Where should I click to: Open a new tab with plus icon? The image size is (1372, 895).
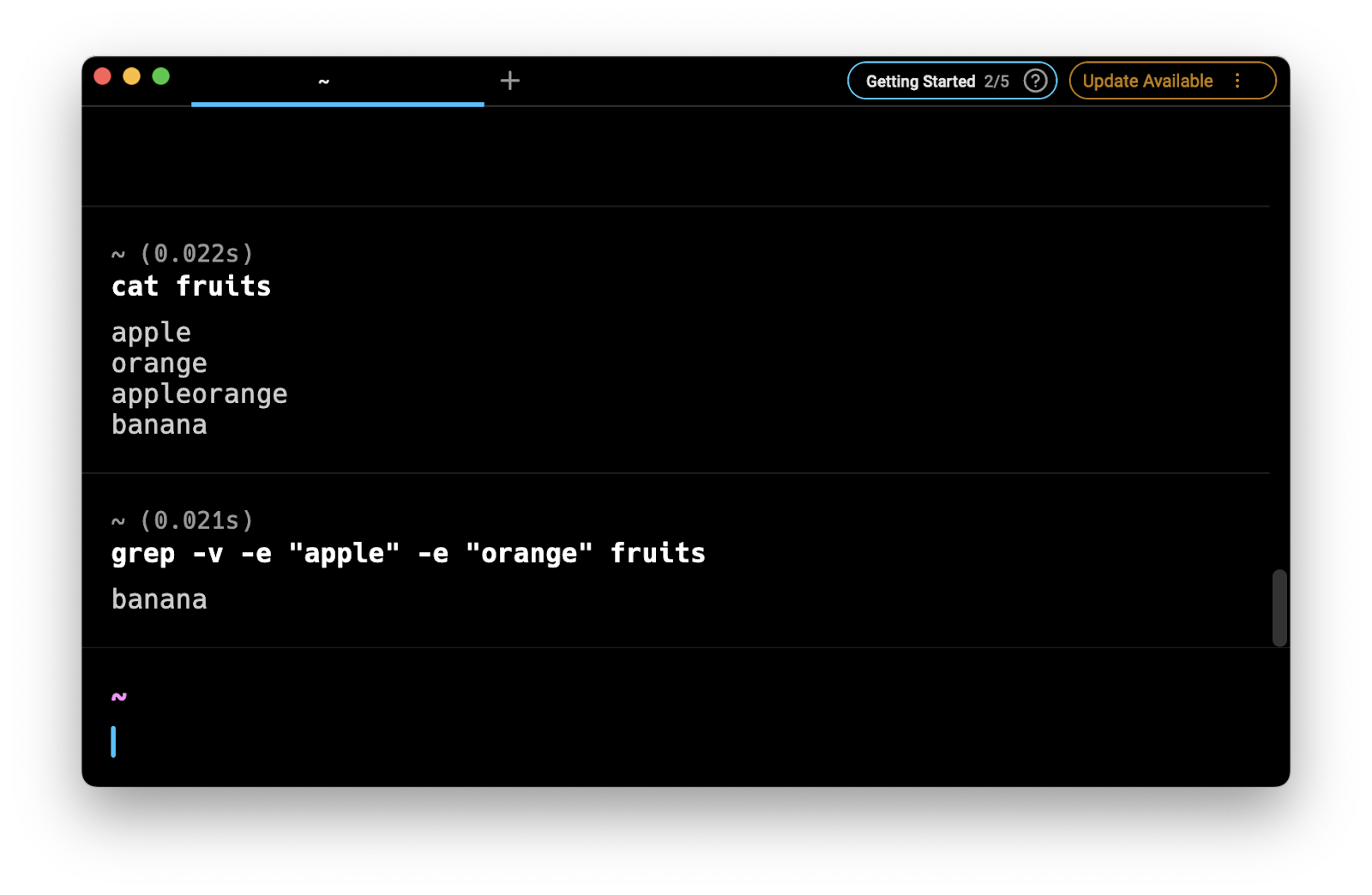click(510, 81)
